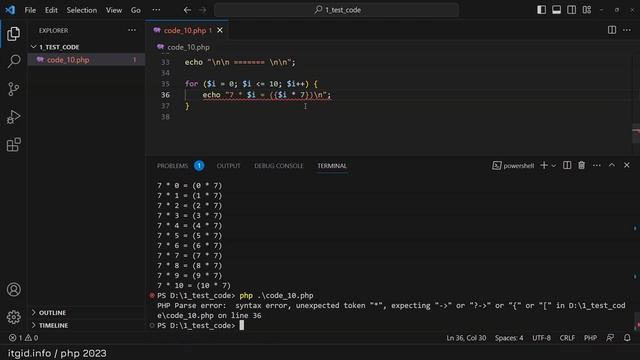Close the terminal panel
Viewport: 640px width, 360px height.
(x=627, y=165)
